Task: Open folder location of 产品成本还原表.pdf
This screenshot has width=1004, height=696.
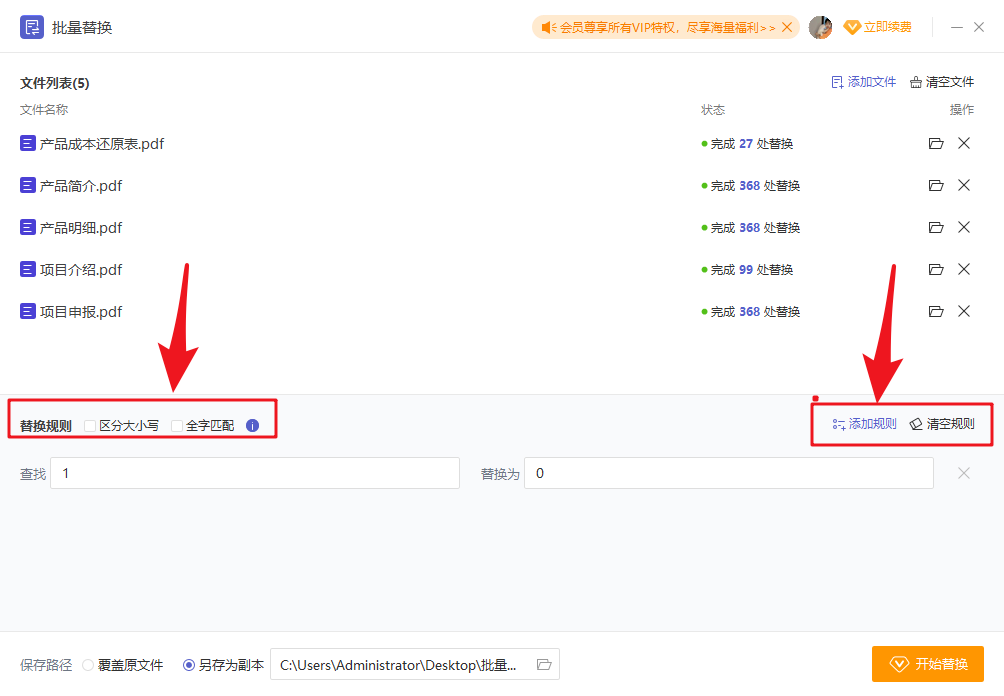Action: 936,143
